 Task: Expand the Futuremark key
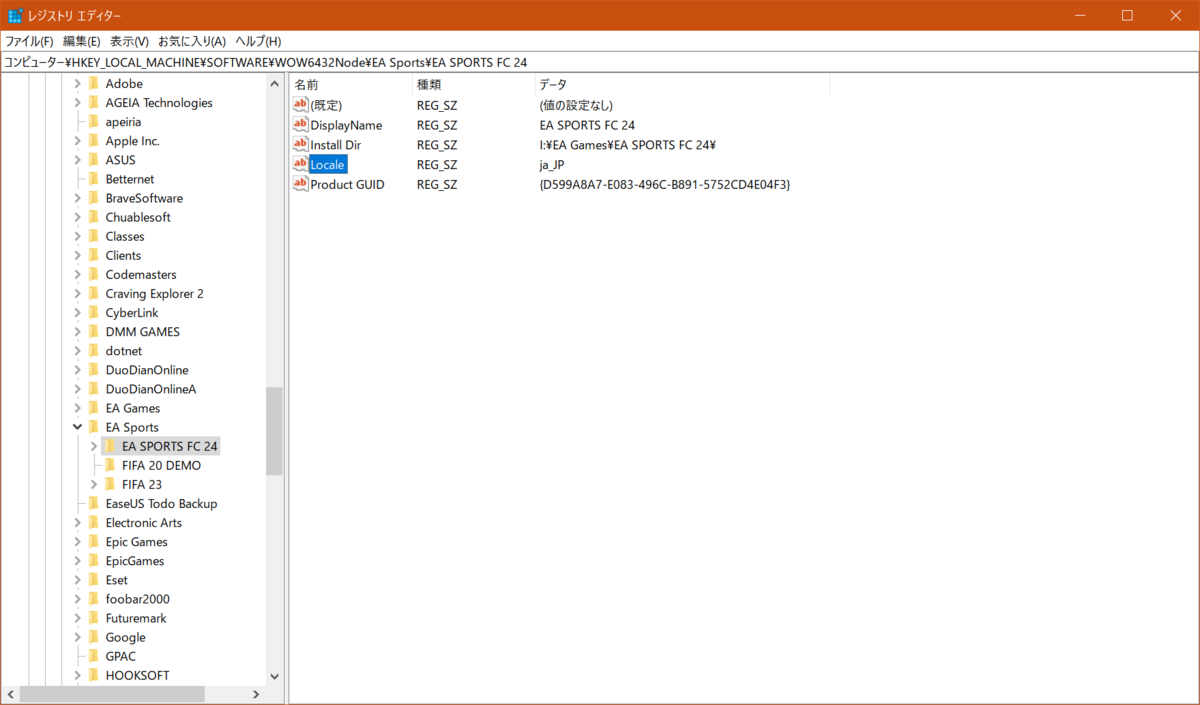pyautogui.click(x=77, y=618)
